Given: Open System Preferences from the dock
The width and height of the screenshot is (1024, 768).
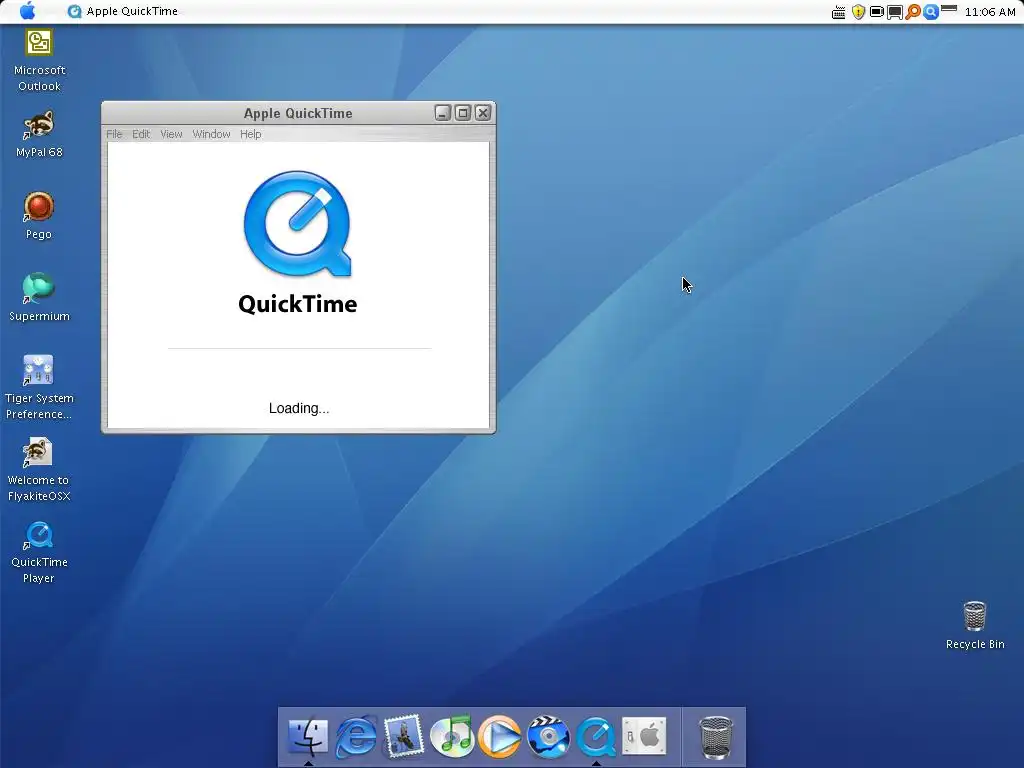Looking at the screenshot, I should [644, 736].
